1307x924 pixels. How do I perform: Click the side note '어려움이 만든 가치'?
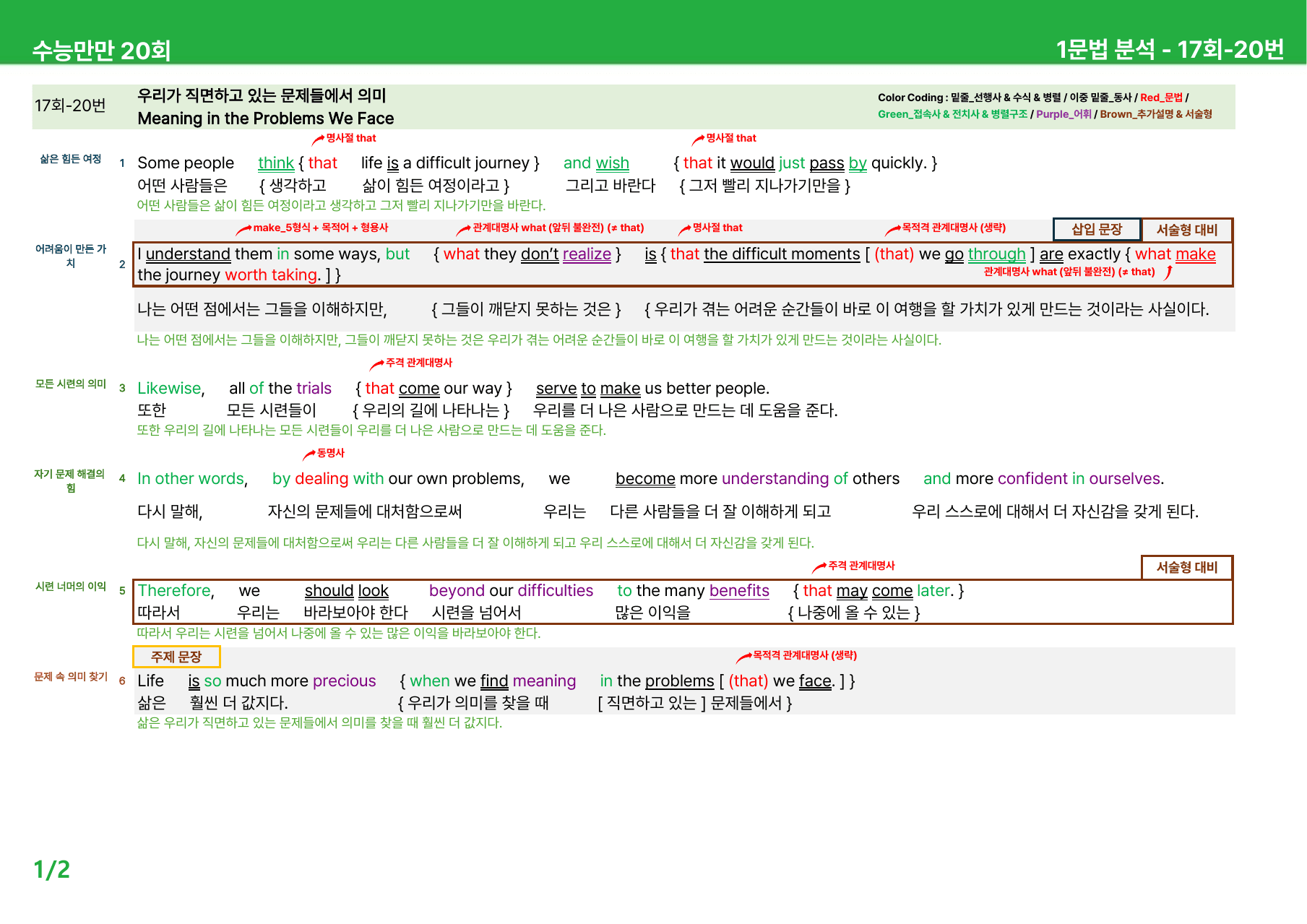(70, 256)
